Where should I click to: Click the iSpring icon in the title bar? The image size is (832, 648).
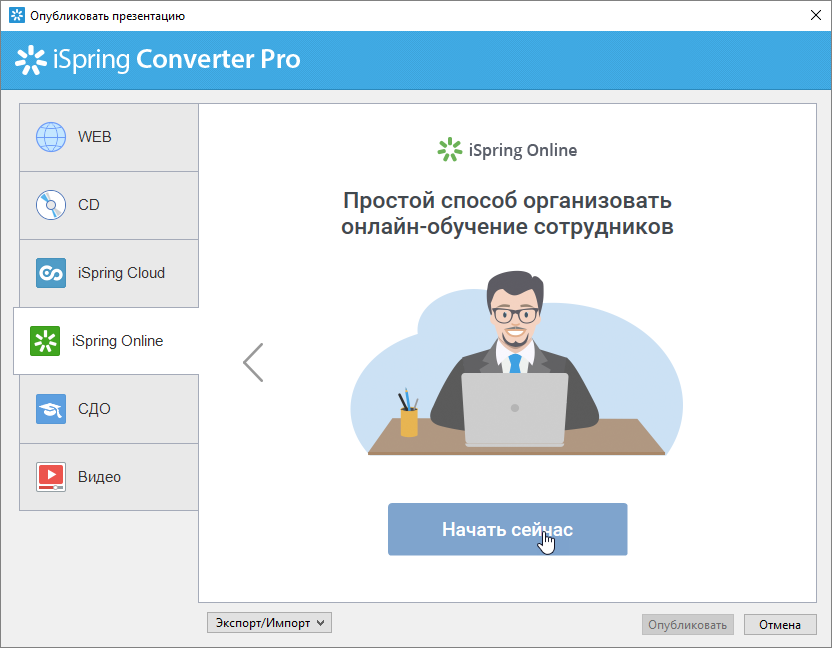point(16,15)
